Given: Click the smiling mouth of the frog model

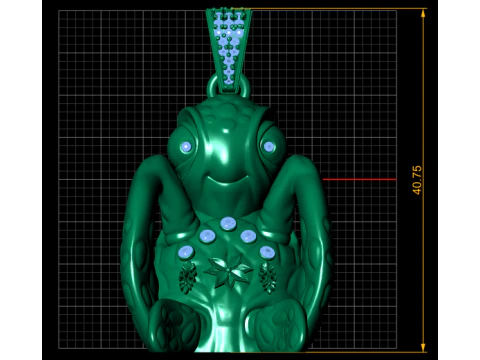Looking at the screenshot, I should (x=227, y=180).
